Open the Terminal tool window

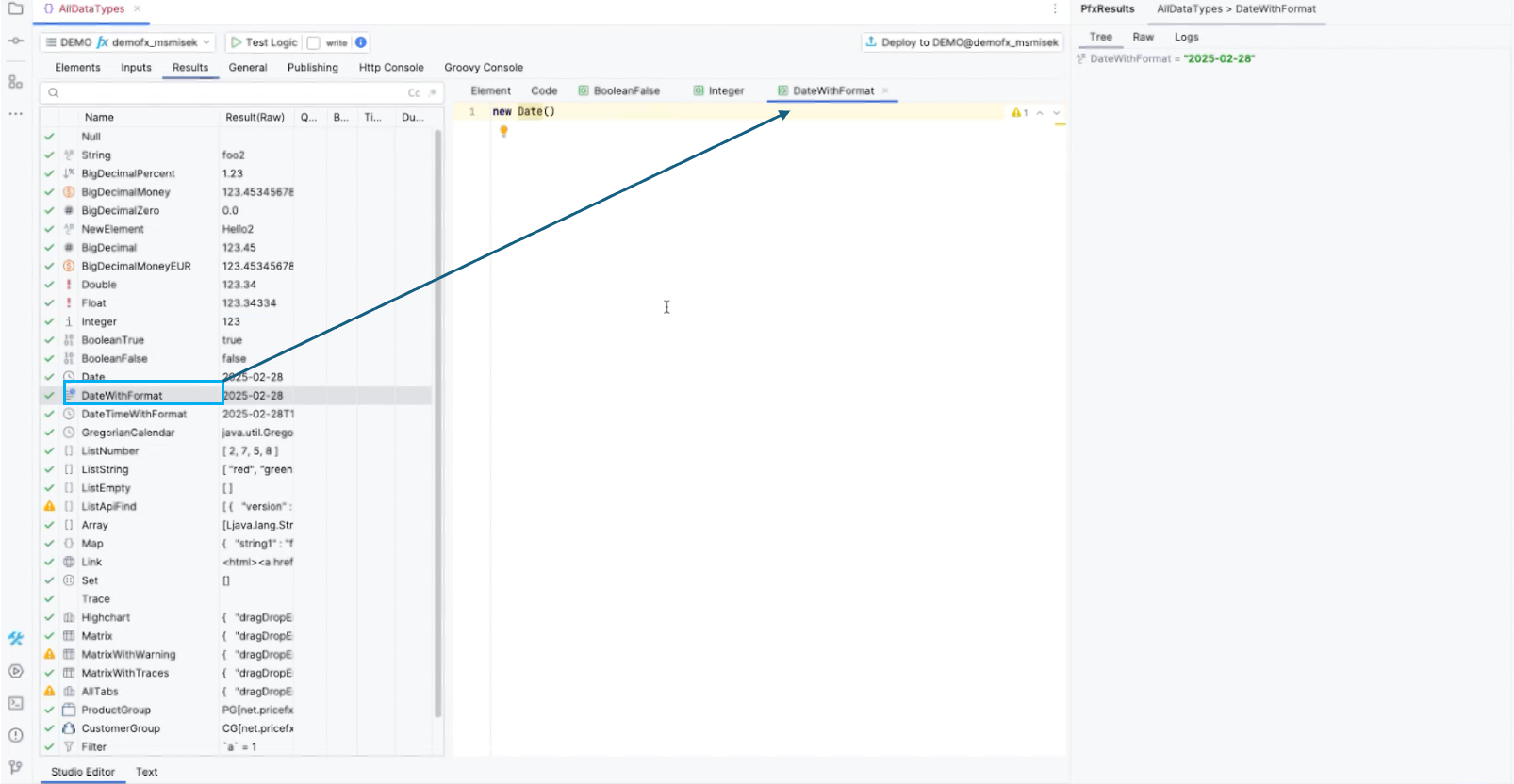point(15,703)
